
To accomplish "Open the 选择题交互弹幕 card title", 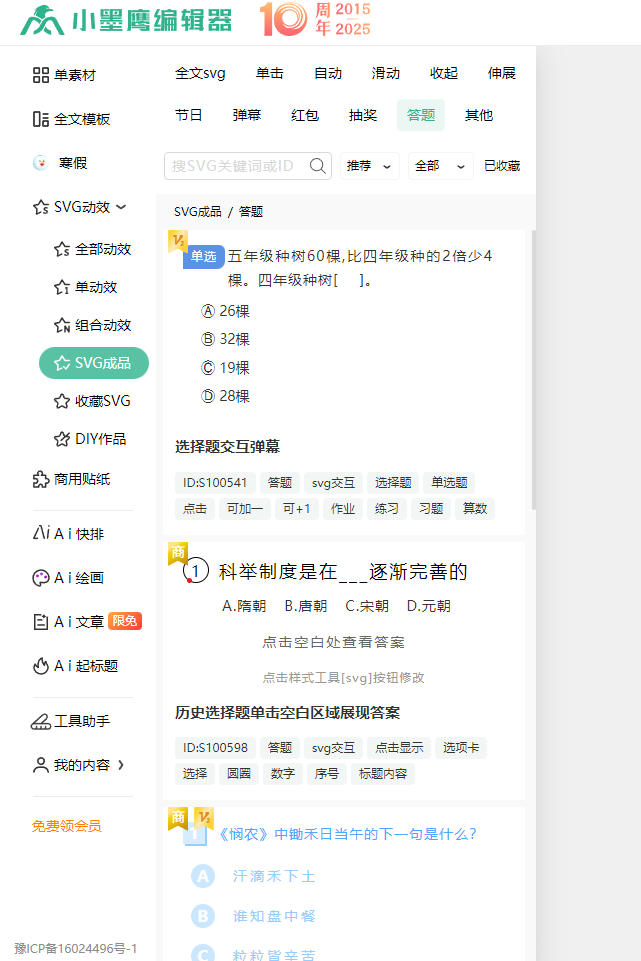I will (x=227, y=447).
